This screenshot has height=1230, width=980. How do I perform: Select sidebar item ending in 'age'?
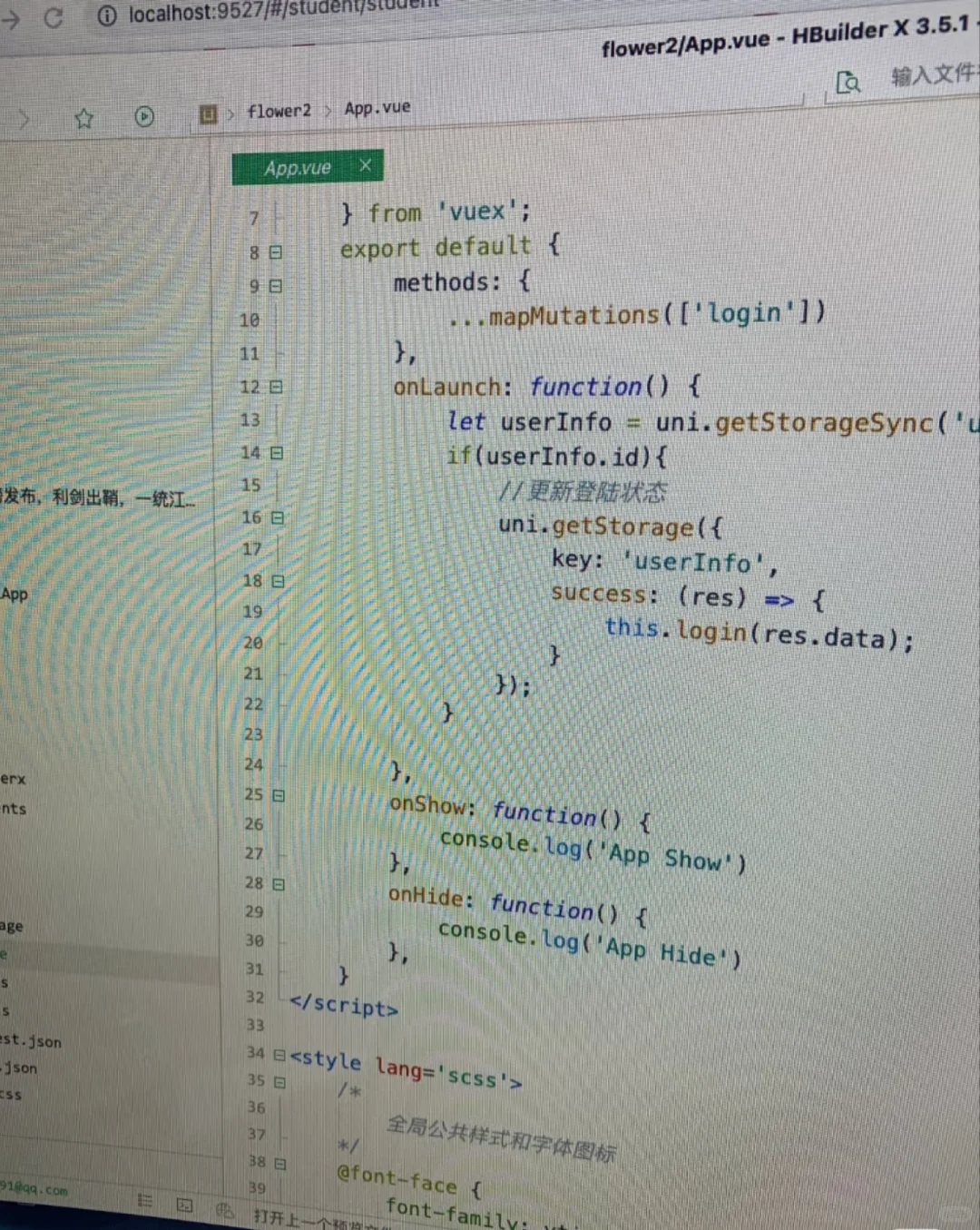(12, 927)
